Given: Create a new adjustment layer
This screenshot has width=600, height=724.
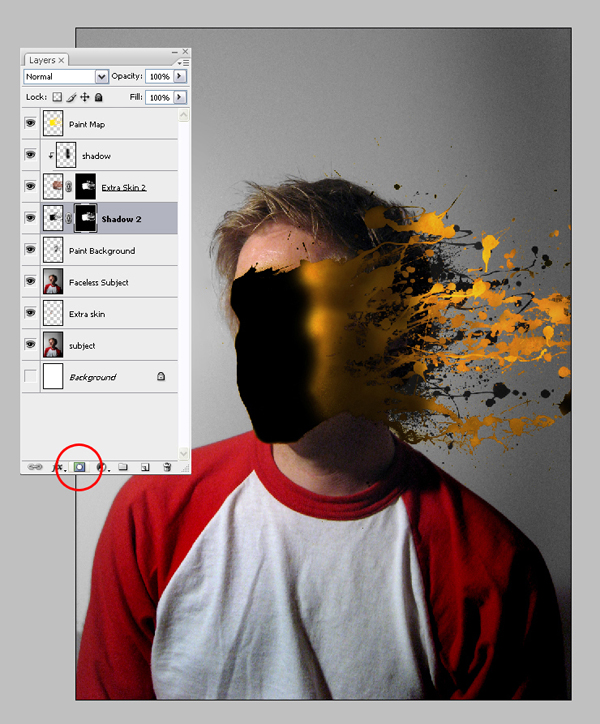Looking at the screenshot, I should pyautogui.click(x=102, y=467).
